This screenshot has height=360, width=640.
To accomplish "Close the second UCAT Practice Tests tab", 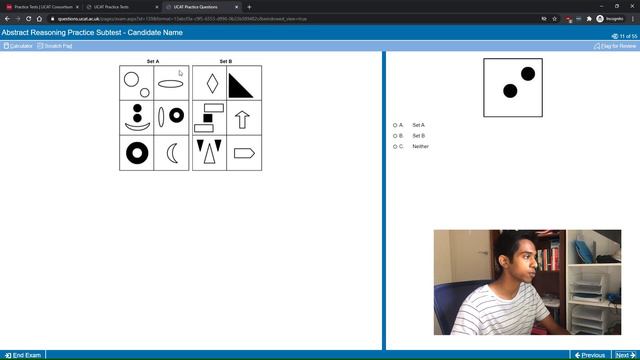I will (x=157, y=7).
